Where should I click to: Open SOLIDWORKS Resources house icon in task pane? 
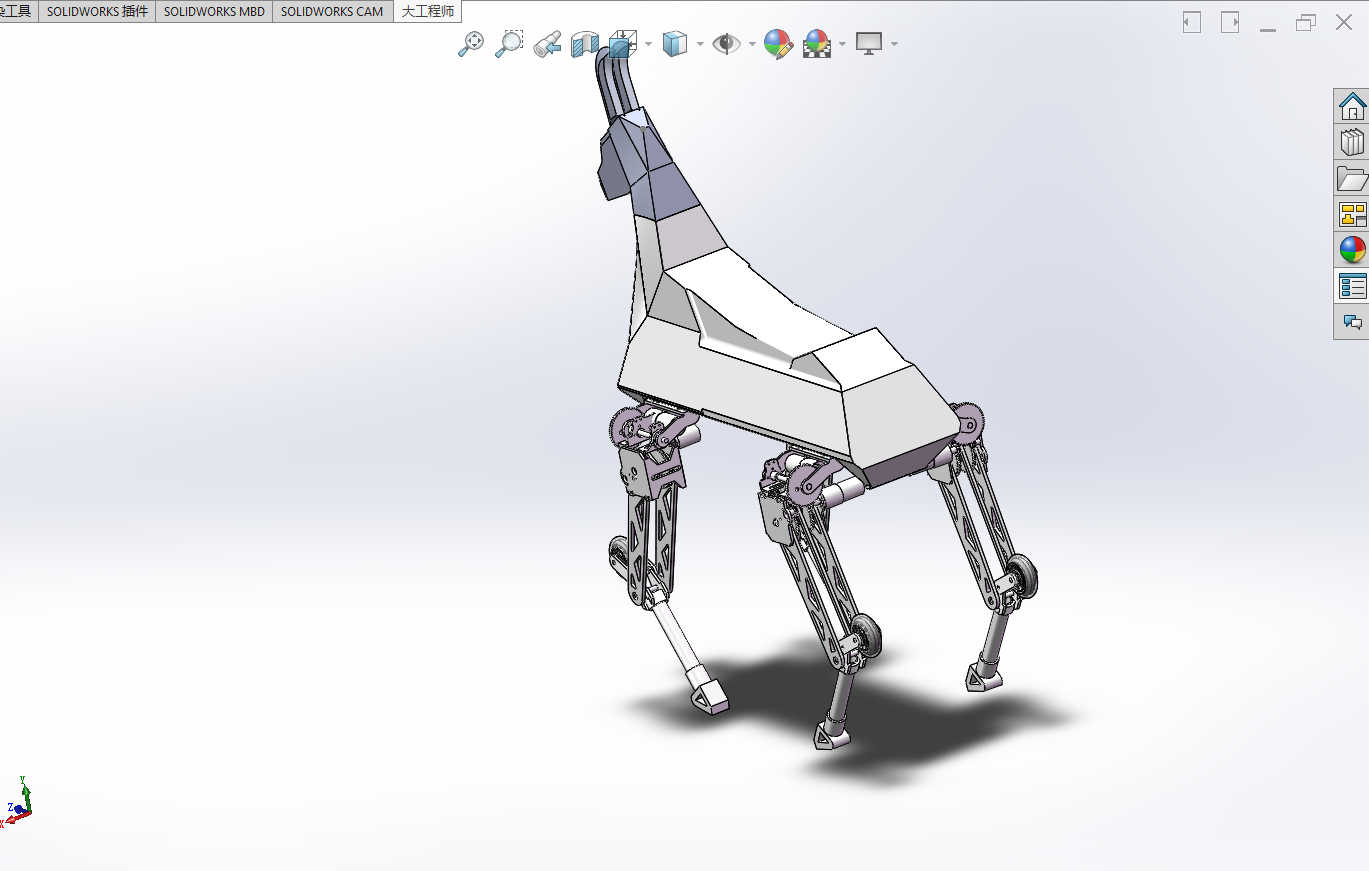click(x=1352, y=106)
